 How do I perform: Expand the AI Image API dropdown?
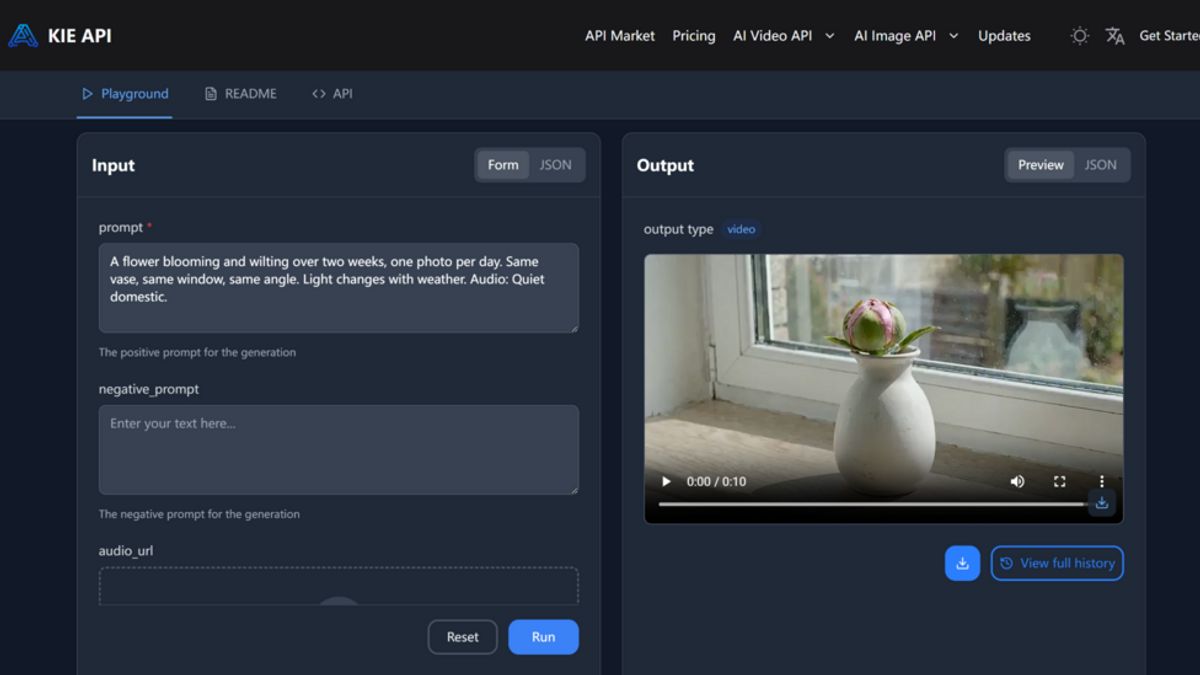[906, 36]
